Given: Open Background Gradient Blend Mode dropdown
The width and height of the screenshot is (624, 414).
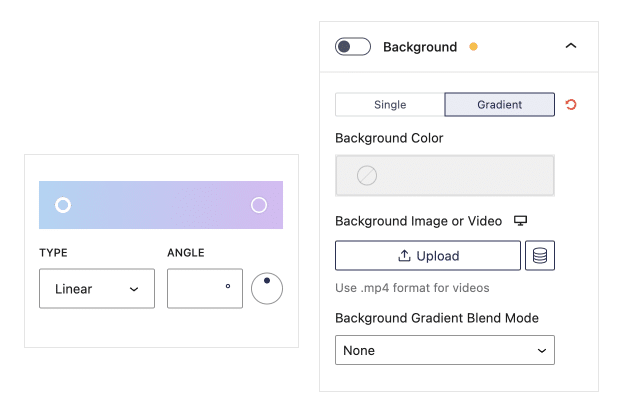Looking at the screenshot, I should pyautogui.click(x=445, y=350).
